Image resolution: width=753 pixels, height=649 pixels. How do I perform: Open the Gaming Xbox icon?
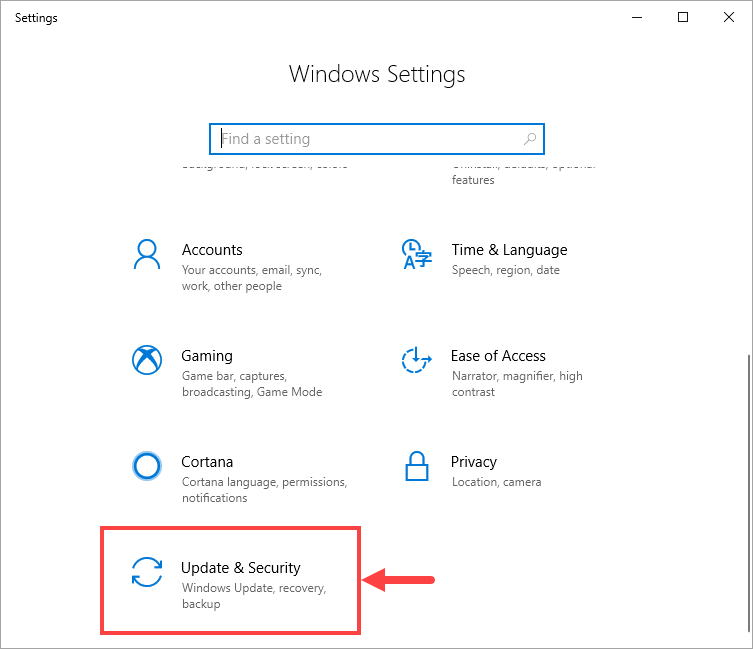coord(147,360)
